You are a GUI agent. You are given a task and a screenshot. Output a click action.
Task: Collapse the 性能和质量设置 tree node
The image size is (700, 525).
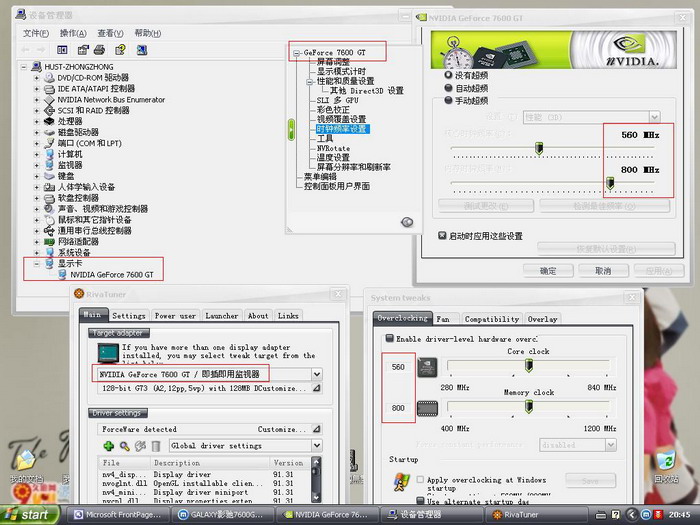pos(309,82)
